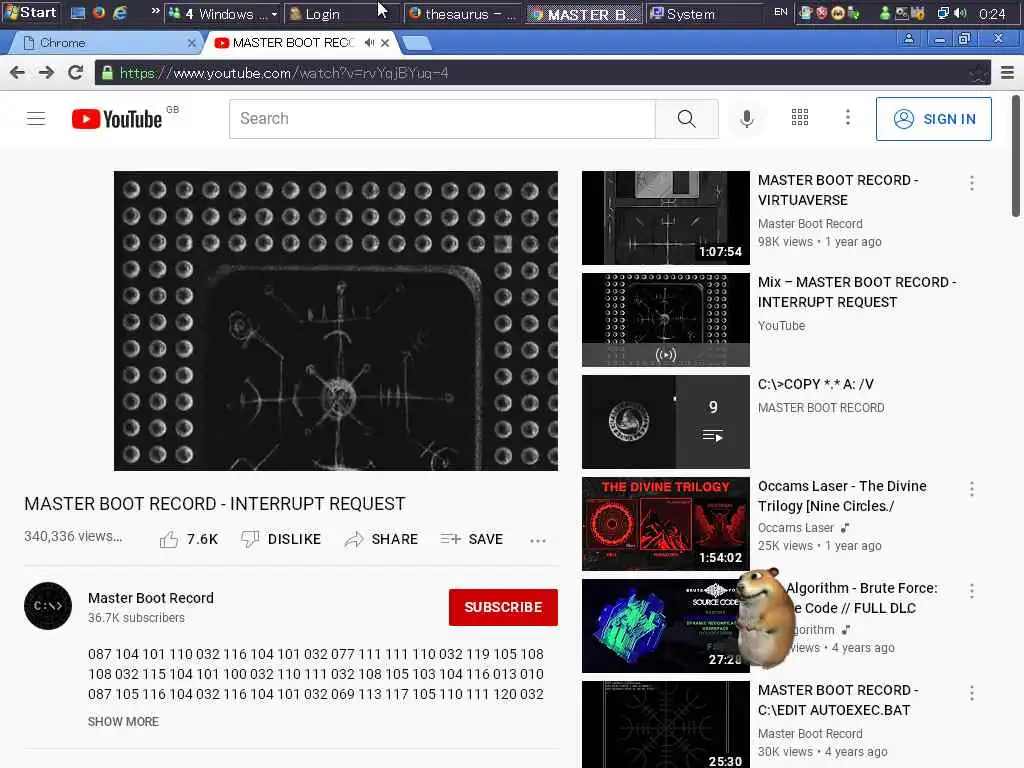This screenshot has width=1024, height=768.
Task: Click volume speaker icon in system tray
Action: [960, 13]
